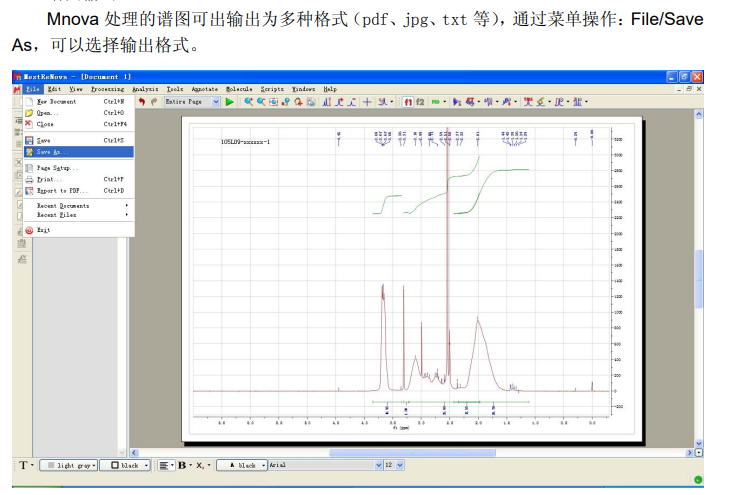Click the Zoom Out magnifier icon
This screenshot has height=495, width=729.
point(261,102)
